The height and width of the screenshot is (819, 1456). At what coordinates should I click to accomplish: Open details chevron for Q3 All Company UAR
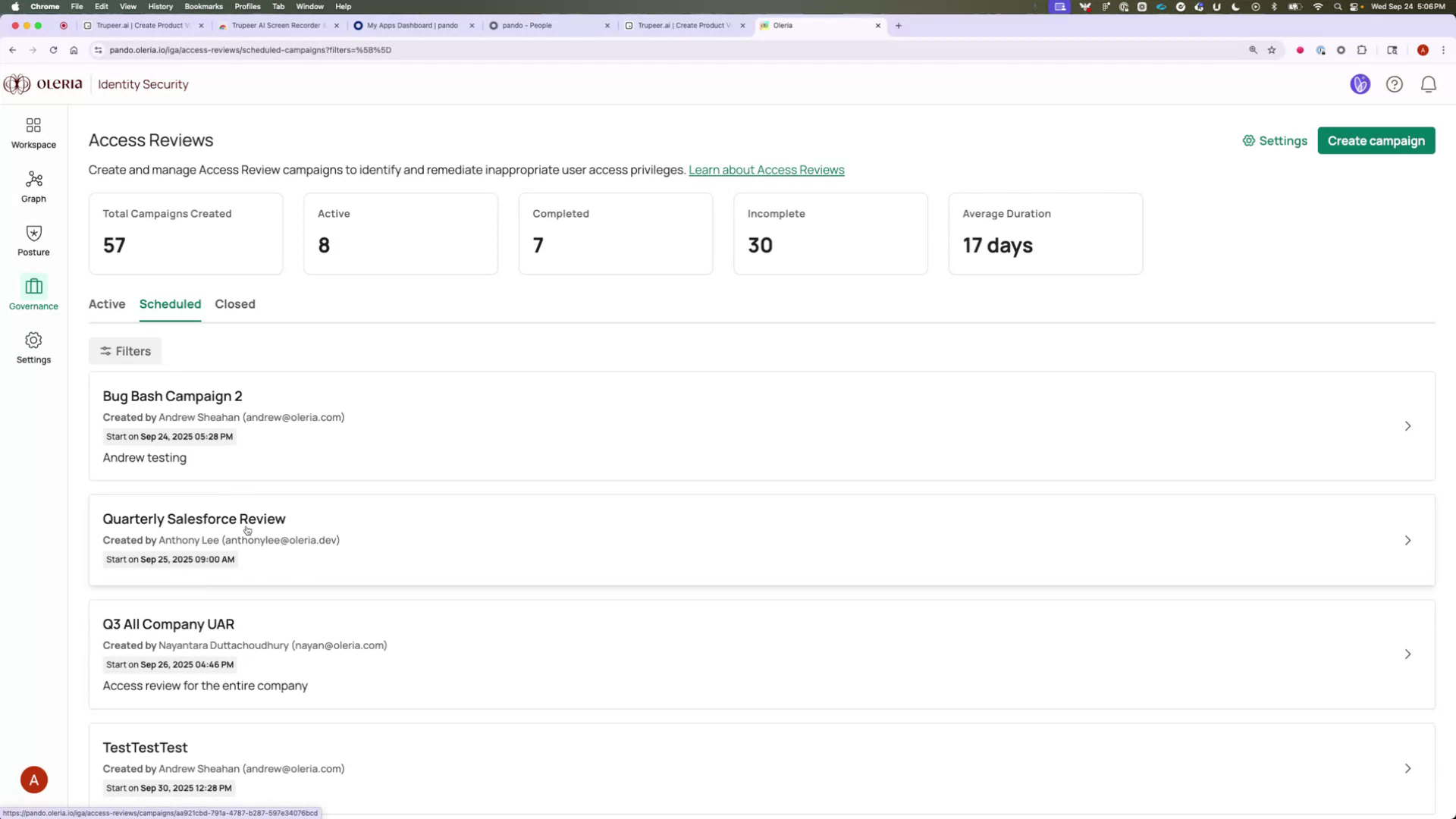tap(1407, 654)
